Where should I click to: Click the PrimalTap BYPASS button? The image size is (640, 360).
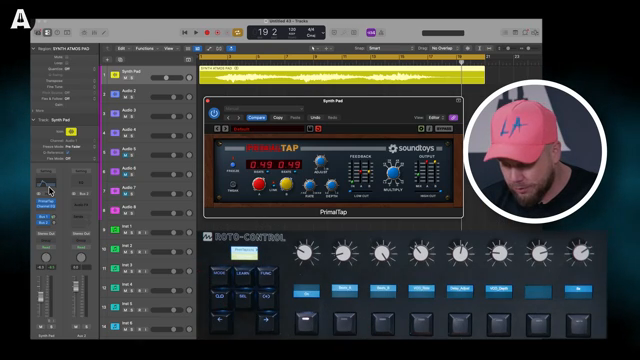pyautogui.click(x=444, y=129)
